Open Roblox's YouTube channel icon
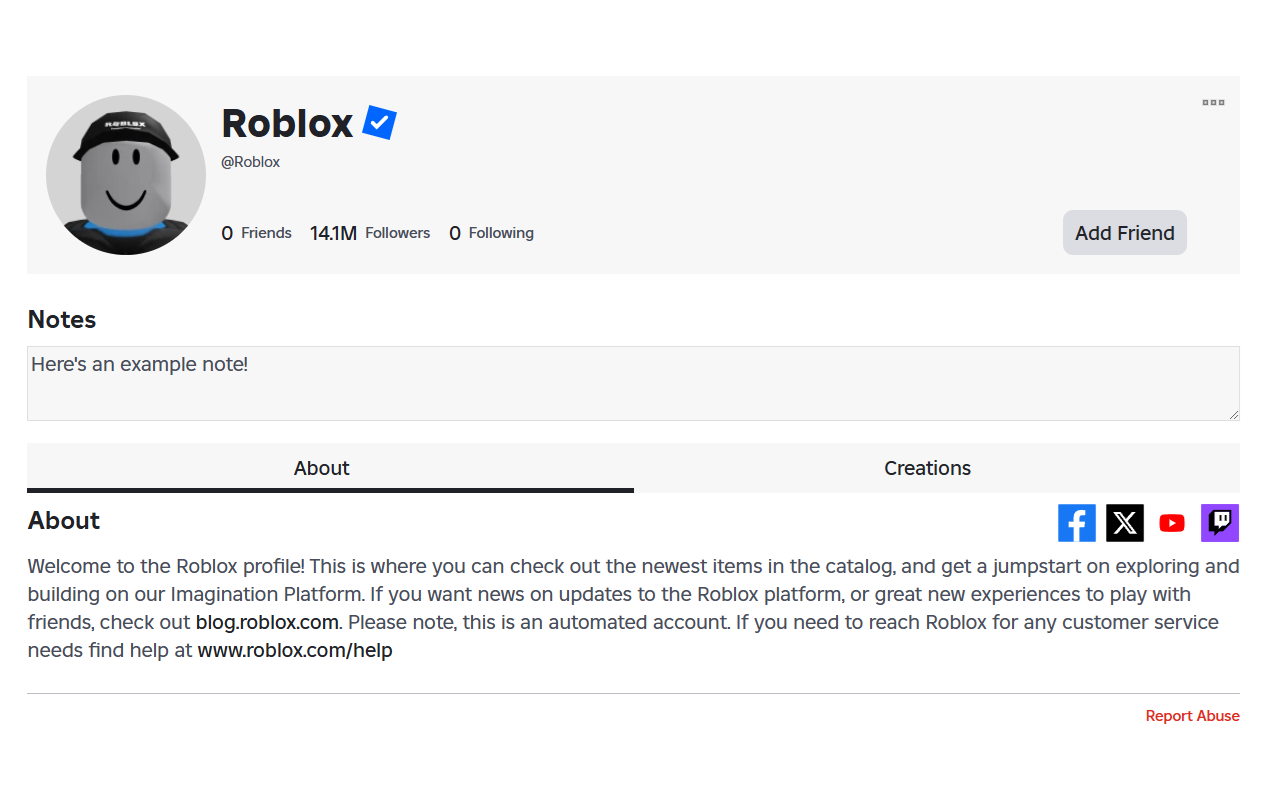Viewport: 1280px width, 800px height. pos(1171,522)
